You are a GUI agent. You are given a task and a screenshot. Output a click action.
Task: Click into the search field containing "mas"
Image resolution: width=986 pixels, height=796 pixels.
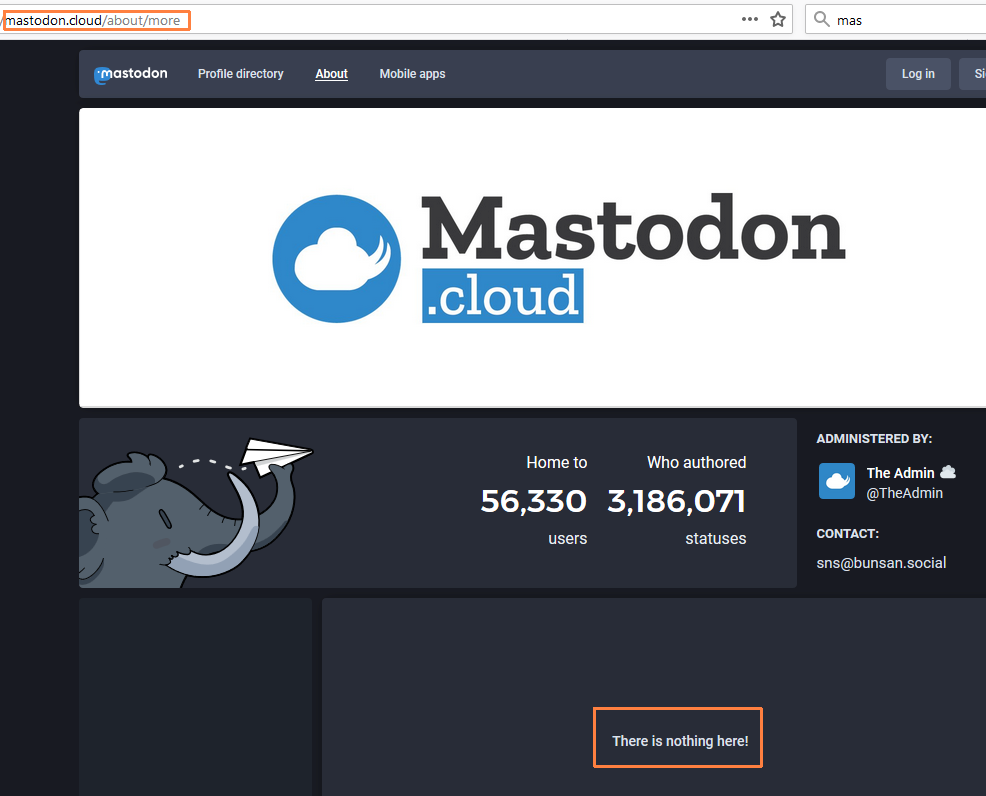pos(900,20)
